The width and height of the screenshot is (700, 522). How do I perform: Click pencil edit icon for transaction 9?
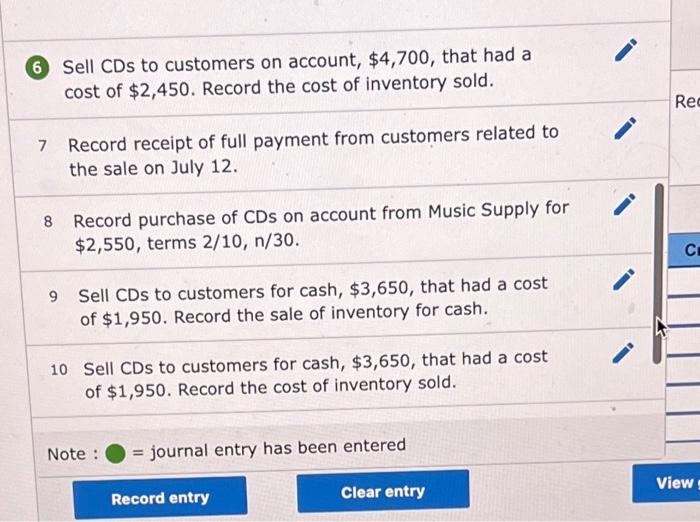(x=624, y=280)
